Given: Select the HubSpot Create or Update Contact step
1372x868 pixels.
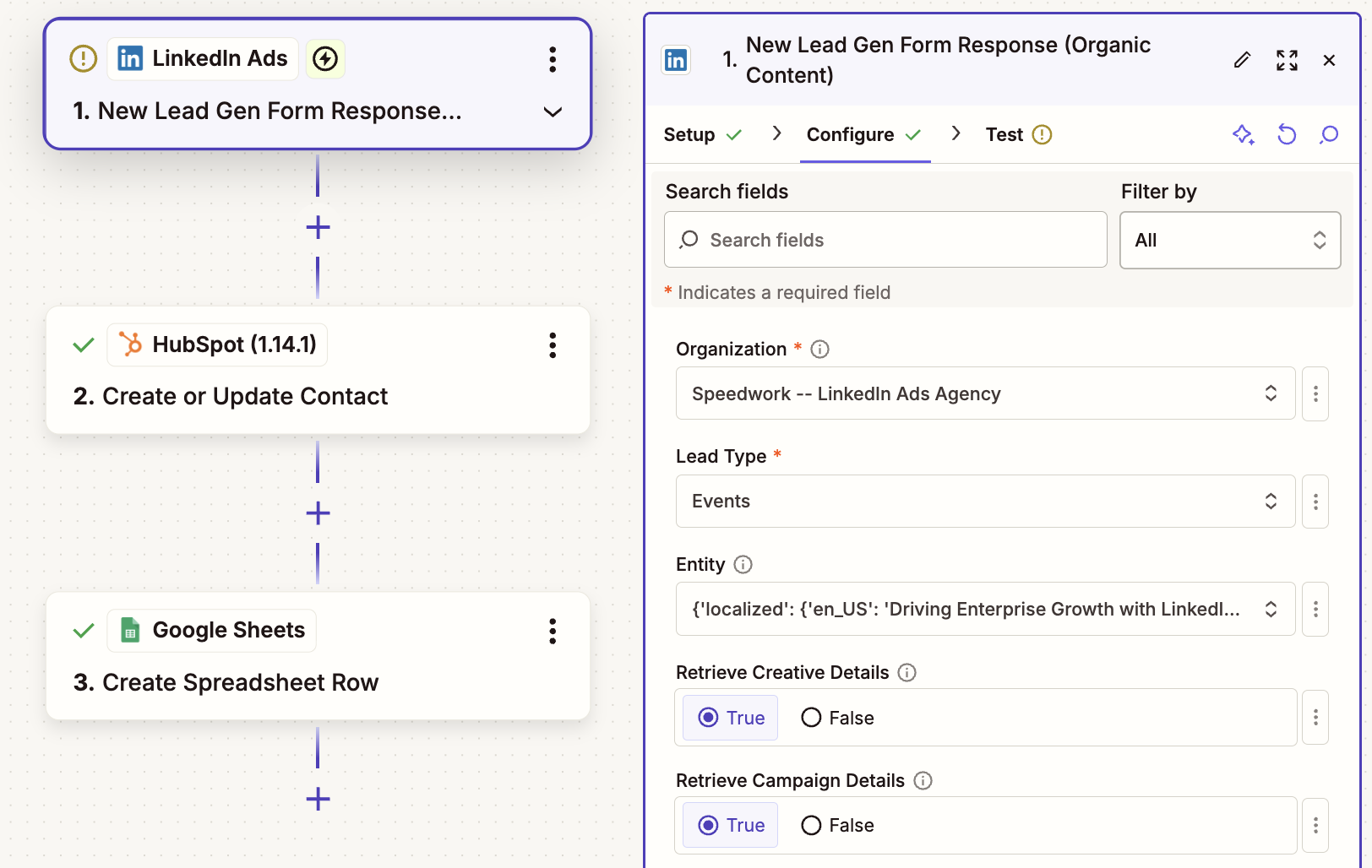Looking at the screenshot, I should pyautogui.click(x=318, y=371).
